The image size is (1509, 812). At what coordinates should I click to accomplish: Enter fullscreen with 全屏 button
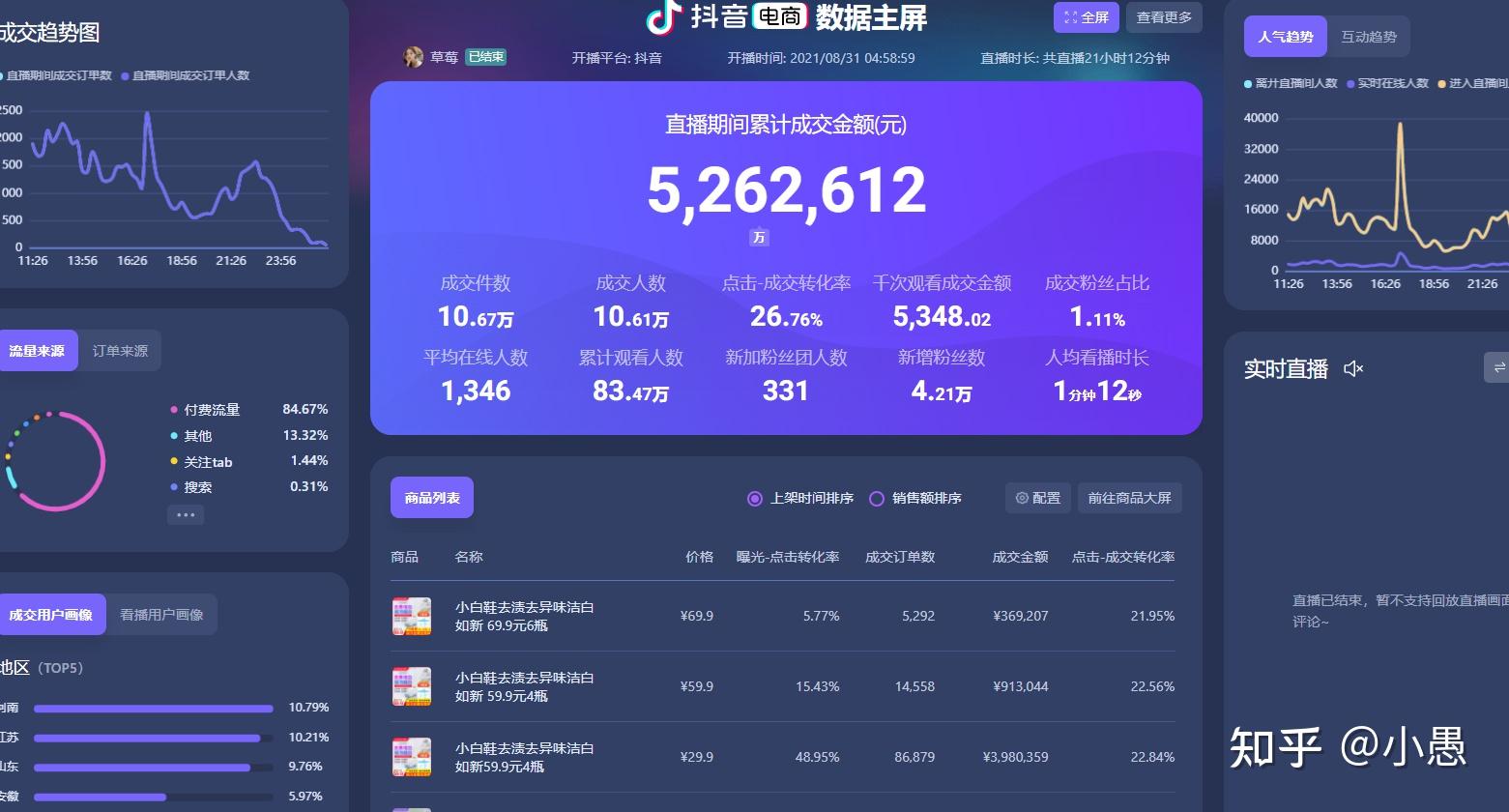click(x=1087, y=17)
